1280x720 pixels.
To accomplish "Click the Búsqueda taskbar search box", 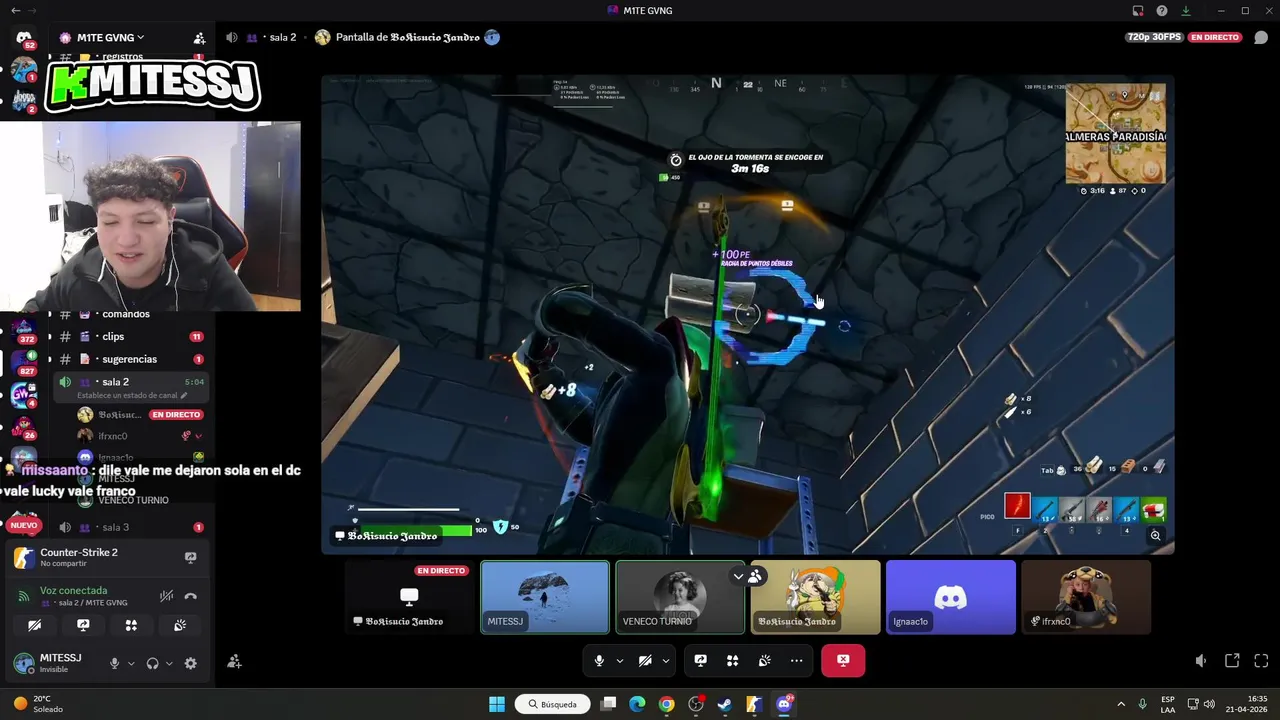I will pyautogui.click(x=552, y=704).
